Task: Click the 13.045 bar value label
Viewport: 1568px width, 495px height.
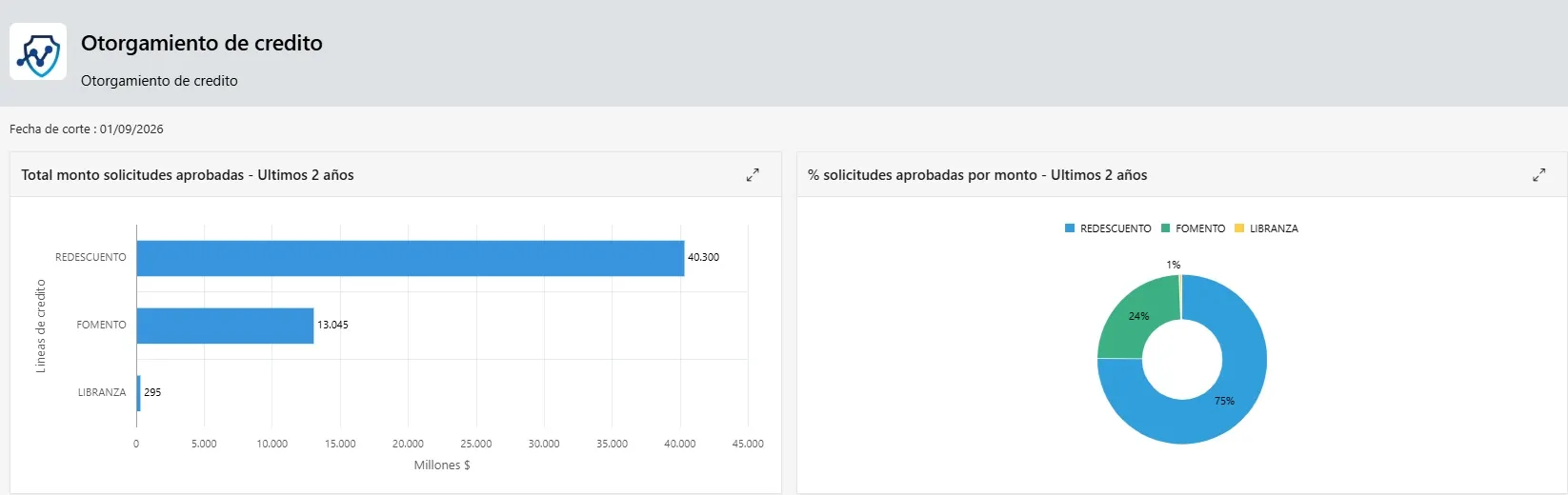Action: (332, 325)
